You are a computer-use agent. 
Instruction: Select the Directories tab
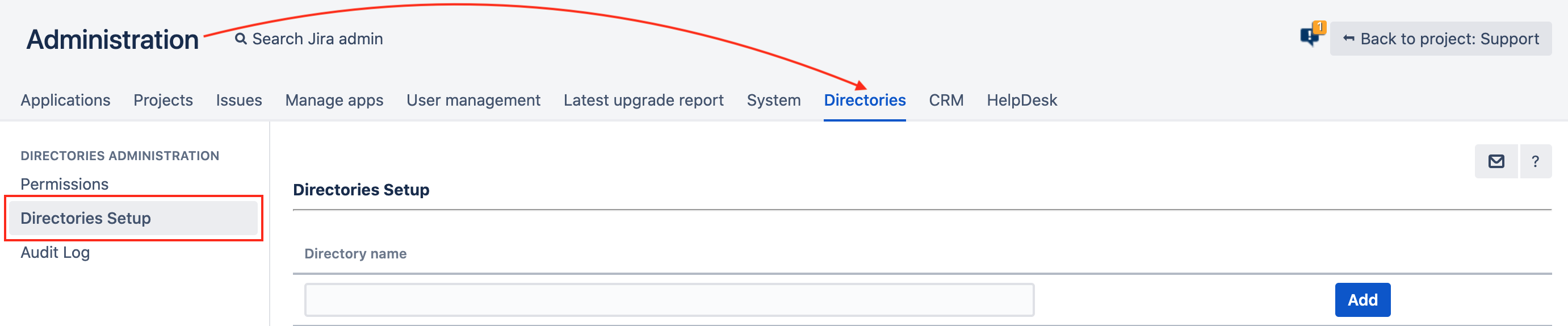865,100
